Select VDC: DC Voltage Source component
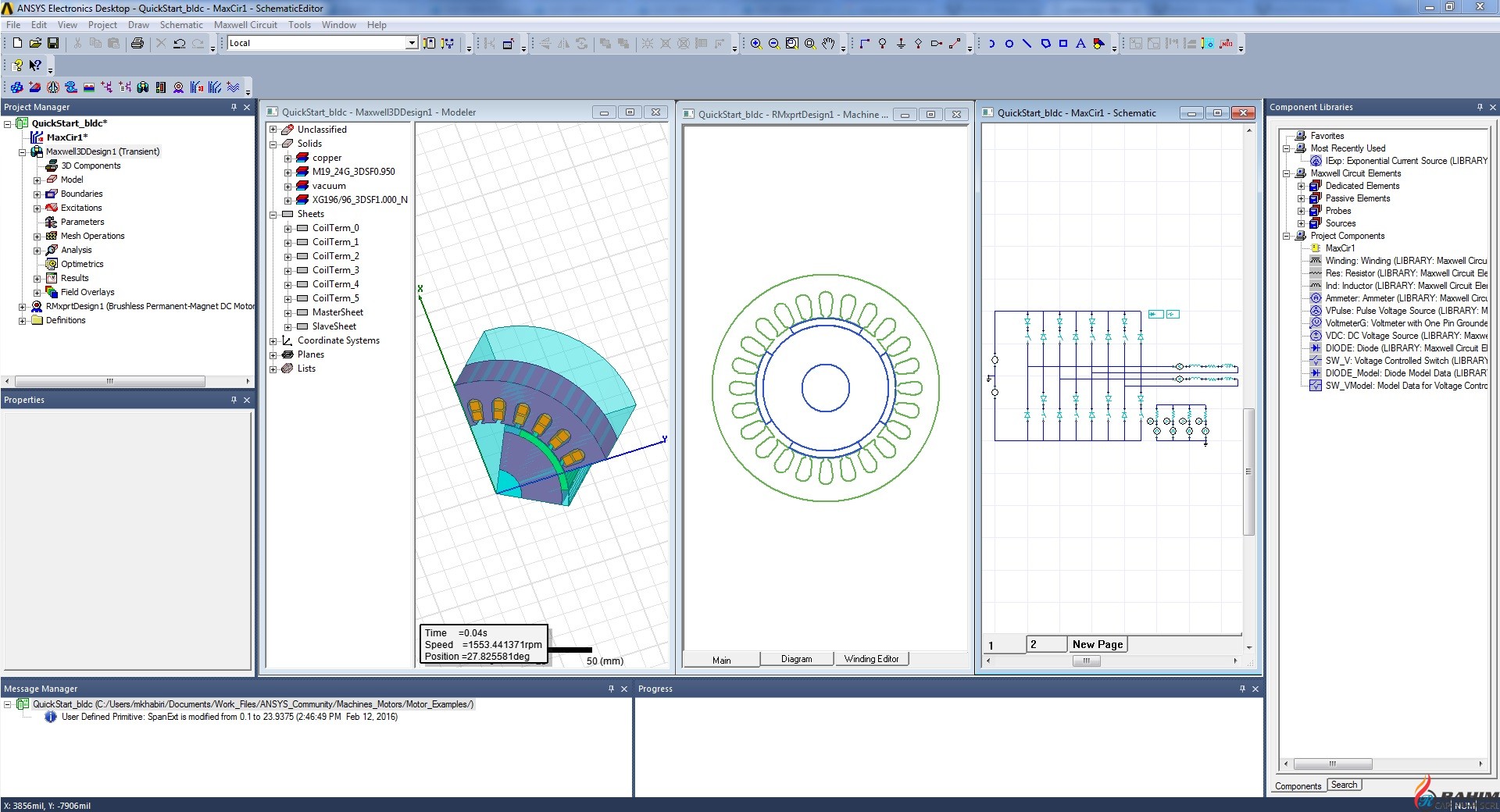Viewport: 1500px width, 812px height. (1398, 336)
